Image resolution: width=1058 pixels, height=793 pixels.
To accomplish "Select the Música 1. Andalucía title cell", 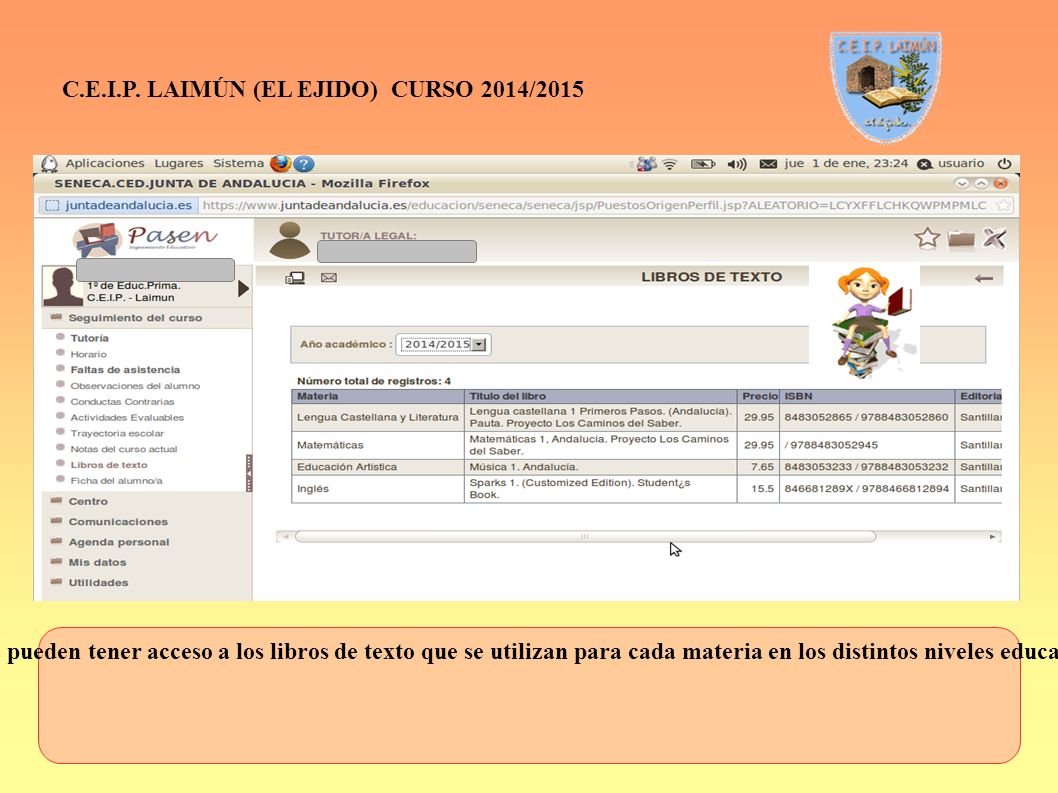I will (x=601, y=467).
